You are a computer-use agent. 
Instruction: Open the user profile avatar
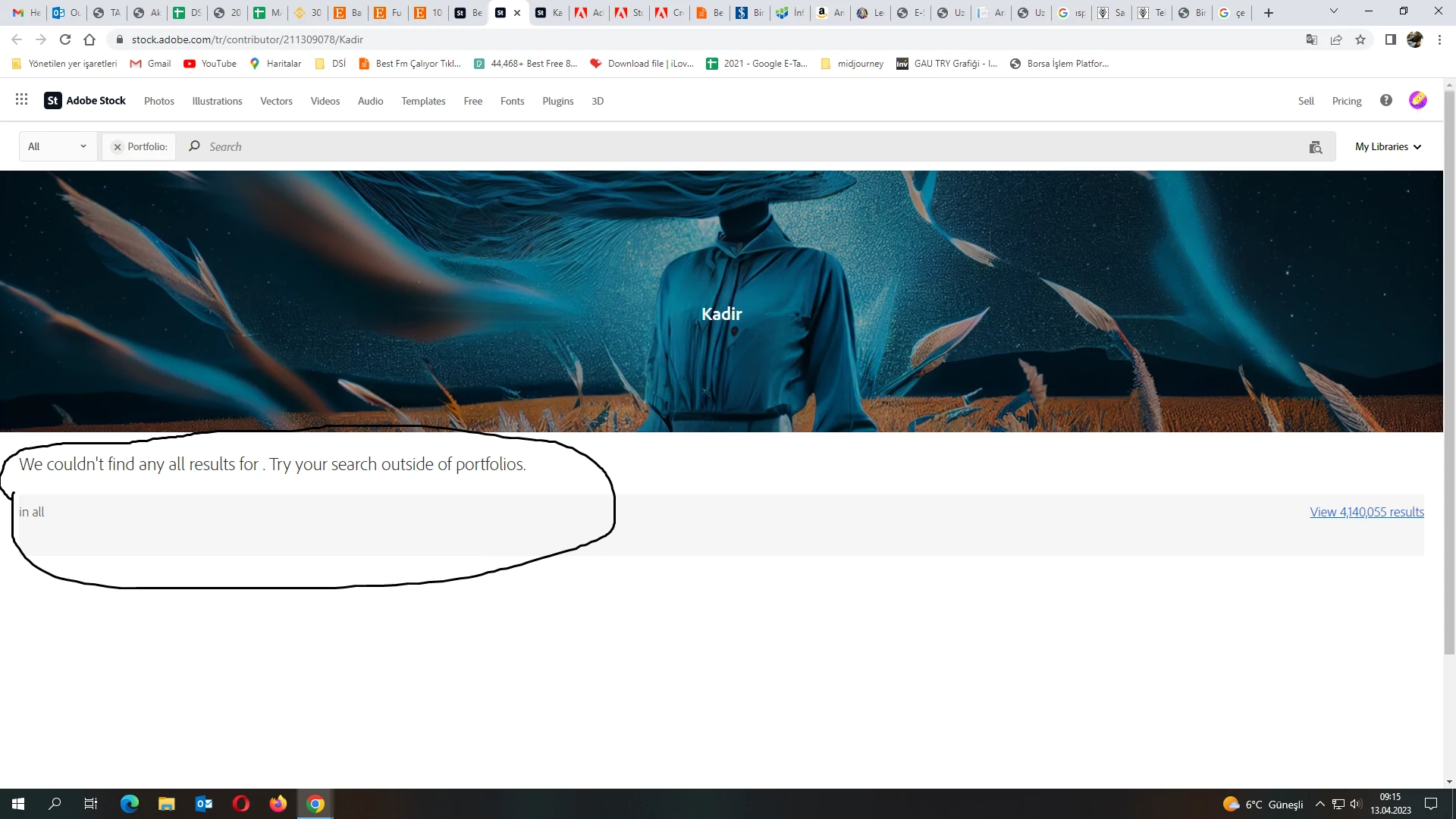tap(1417, 100)
